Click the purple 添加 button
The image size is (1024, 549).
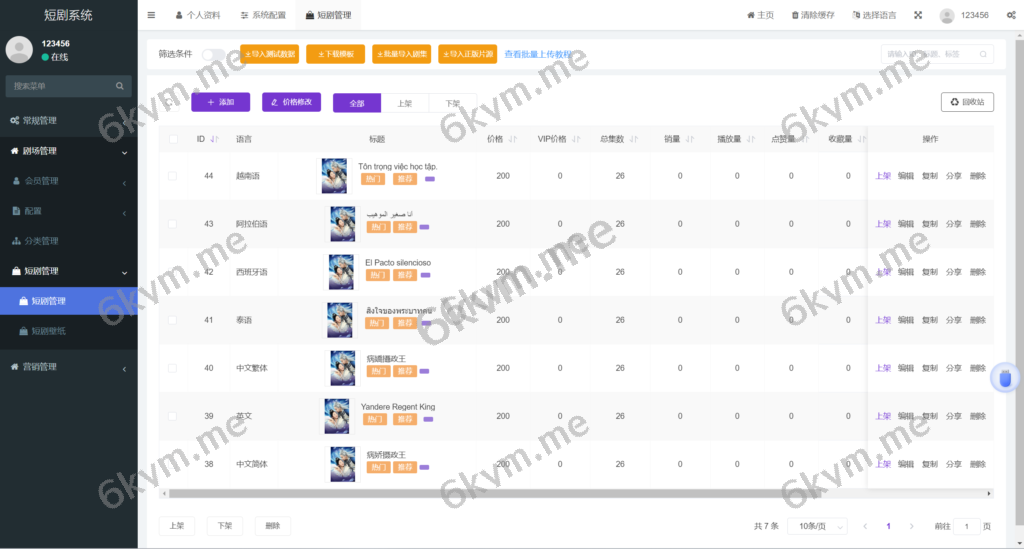tap(220, 102)
